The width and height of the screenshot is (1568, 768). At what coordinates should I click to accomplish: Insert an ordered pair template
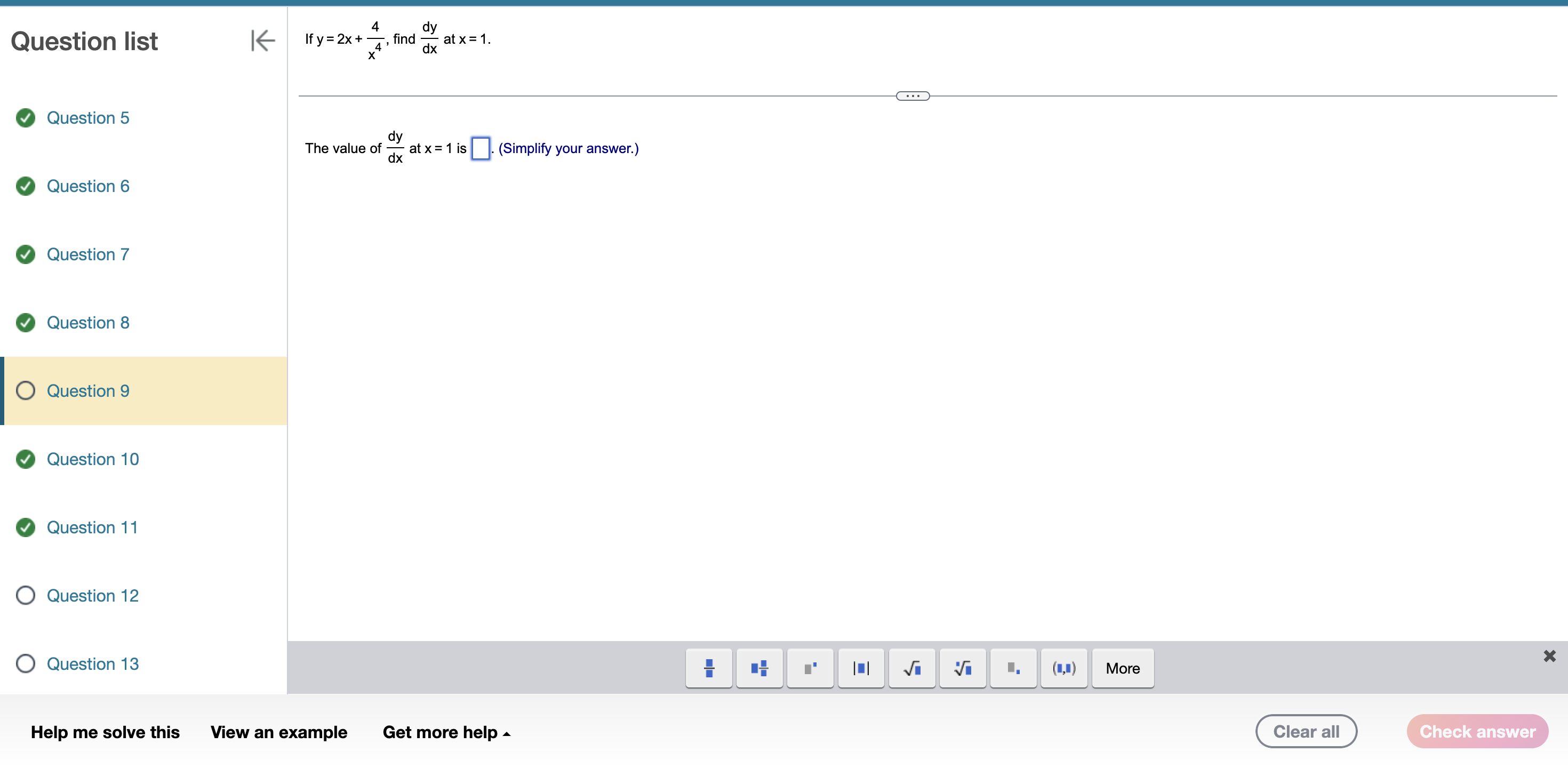click(1063, 668)
